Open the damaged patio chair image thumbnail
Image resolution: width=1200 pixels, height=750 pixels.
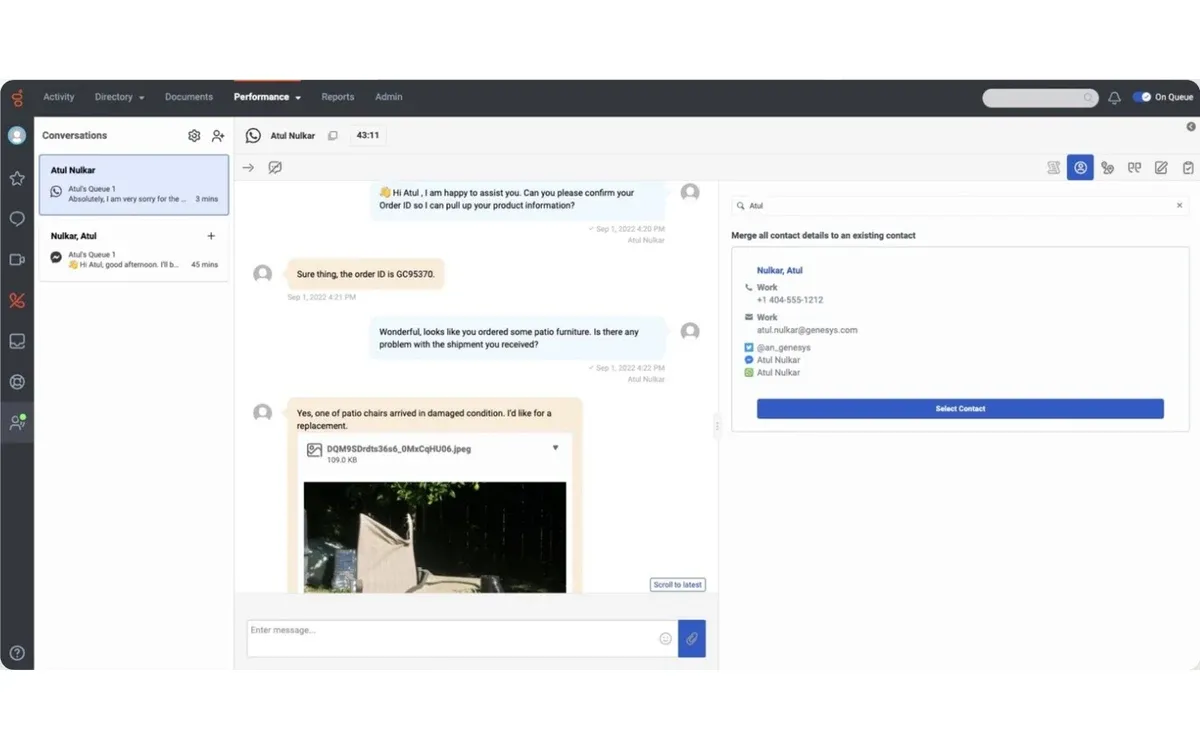[435, 537]
